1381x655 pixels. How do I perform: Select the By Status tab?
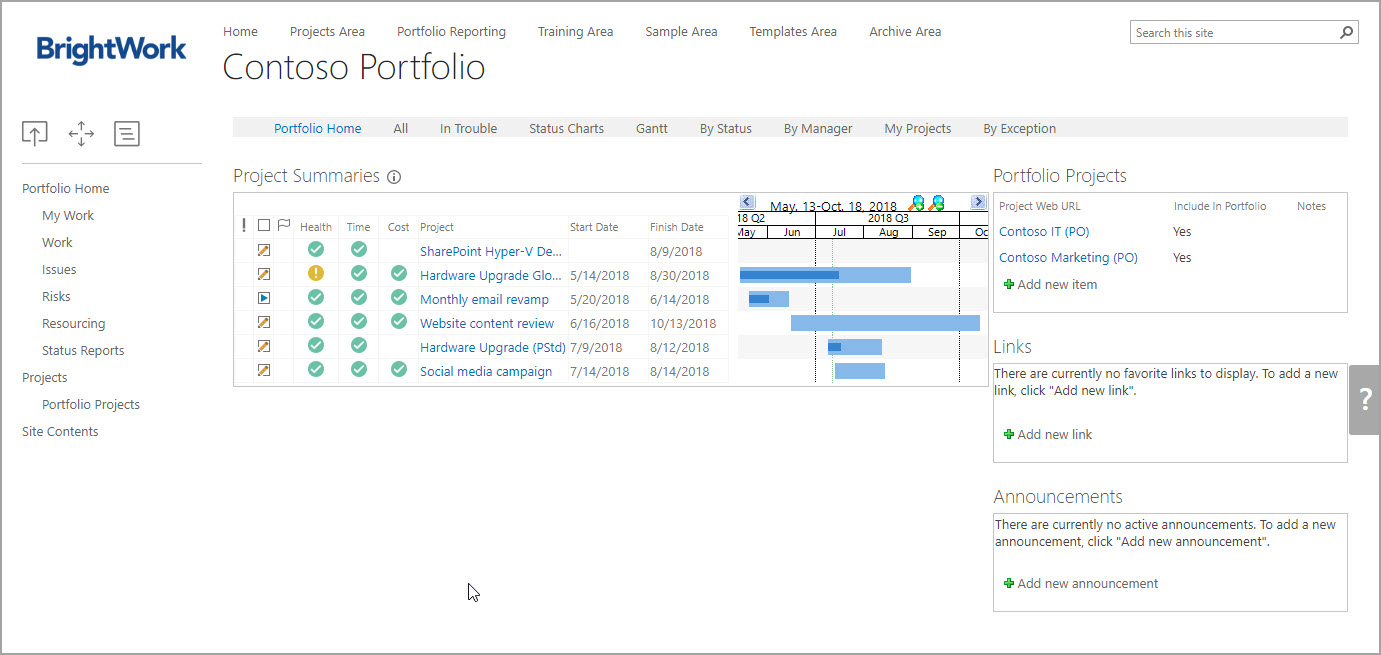point(726,128)
